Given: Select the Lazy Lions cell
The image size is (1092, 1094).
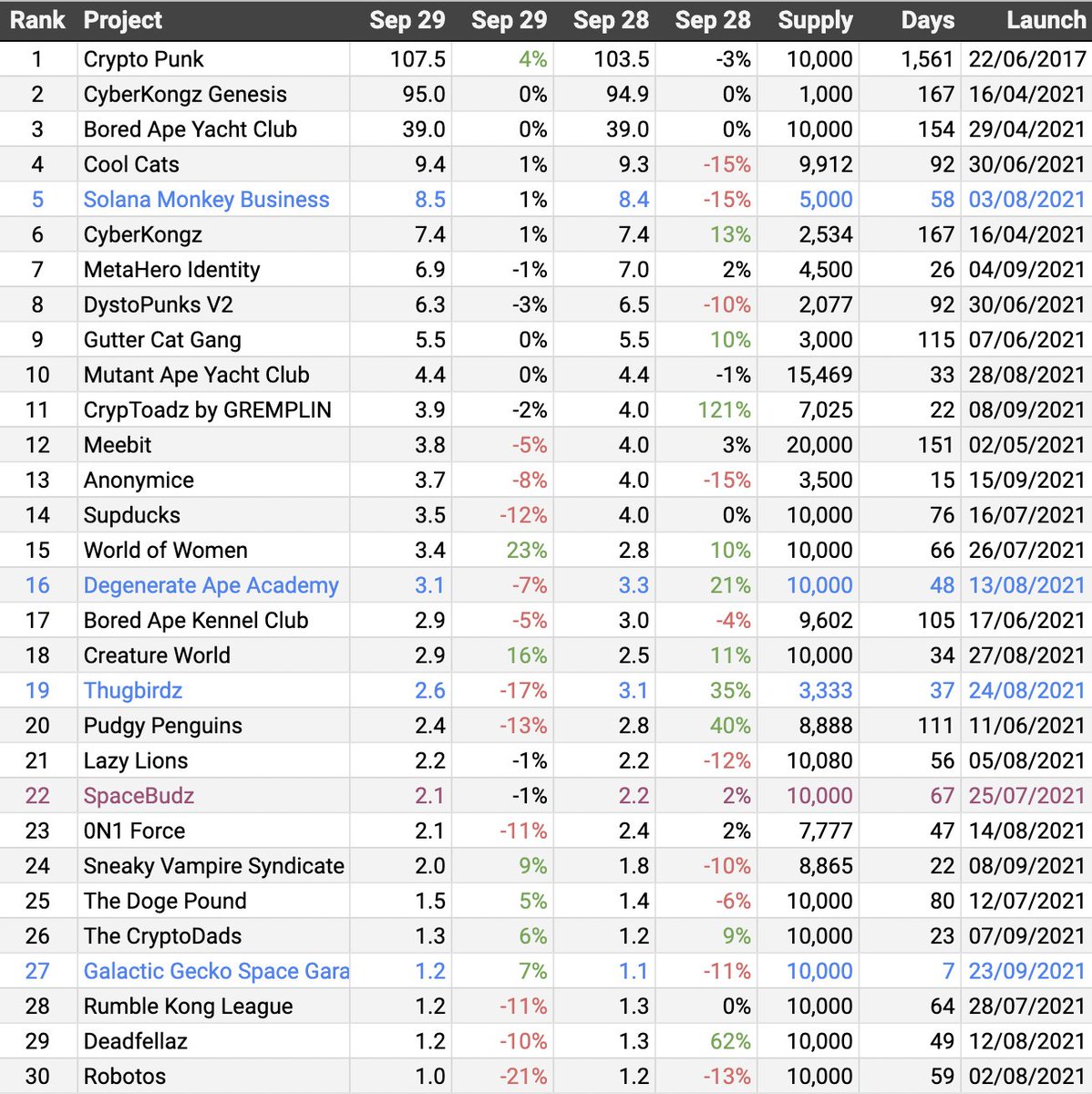Looking at the screenshot, I should point(213,761).
